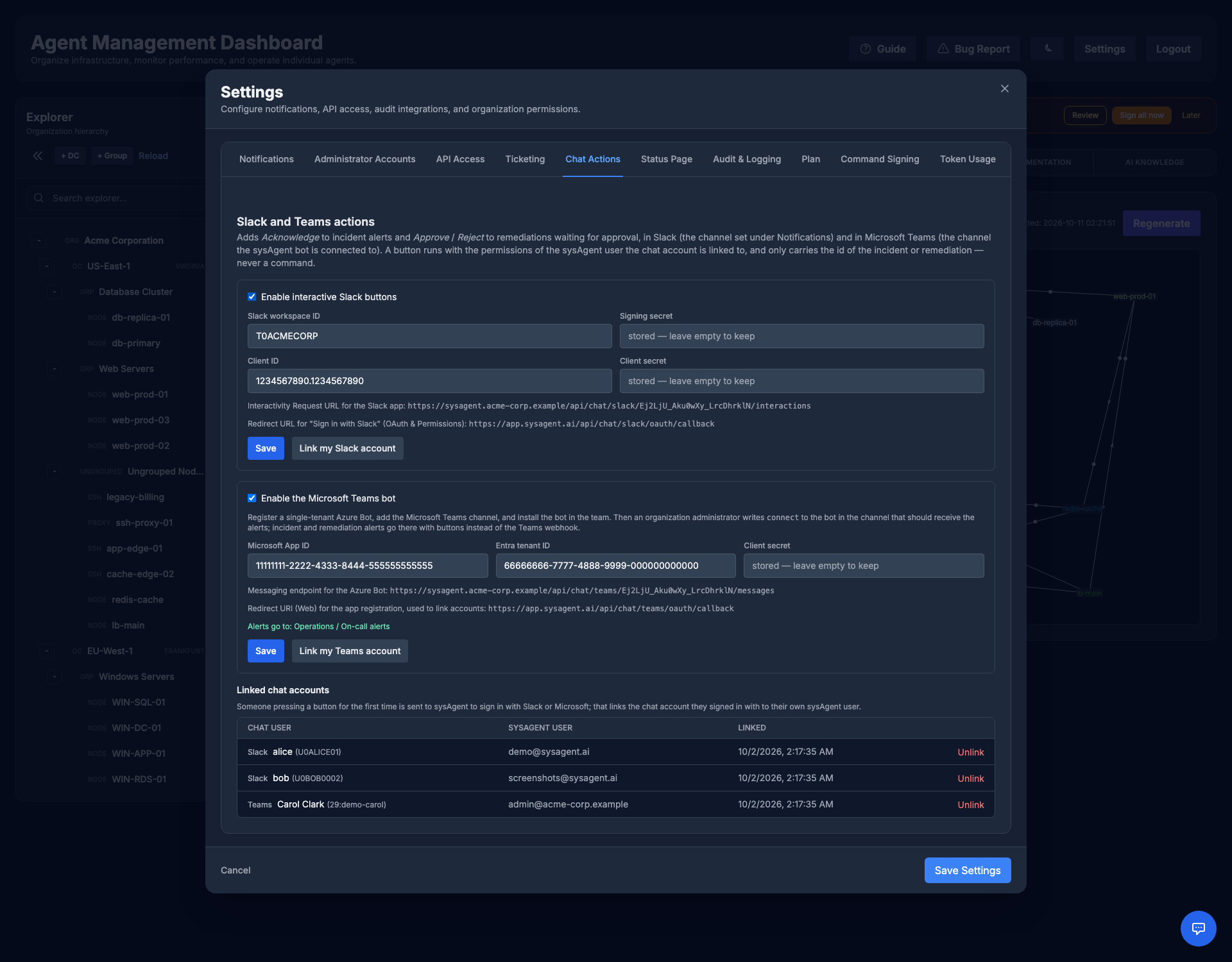The height and width of the screenshot is (962, 1232).
Task: Go to the Status Page tab
Action: point(667,159)
